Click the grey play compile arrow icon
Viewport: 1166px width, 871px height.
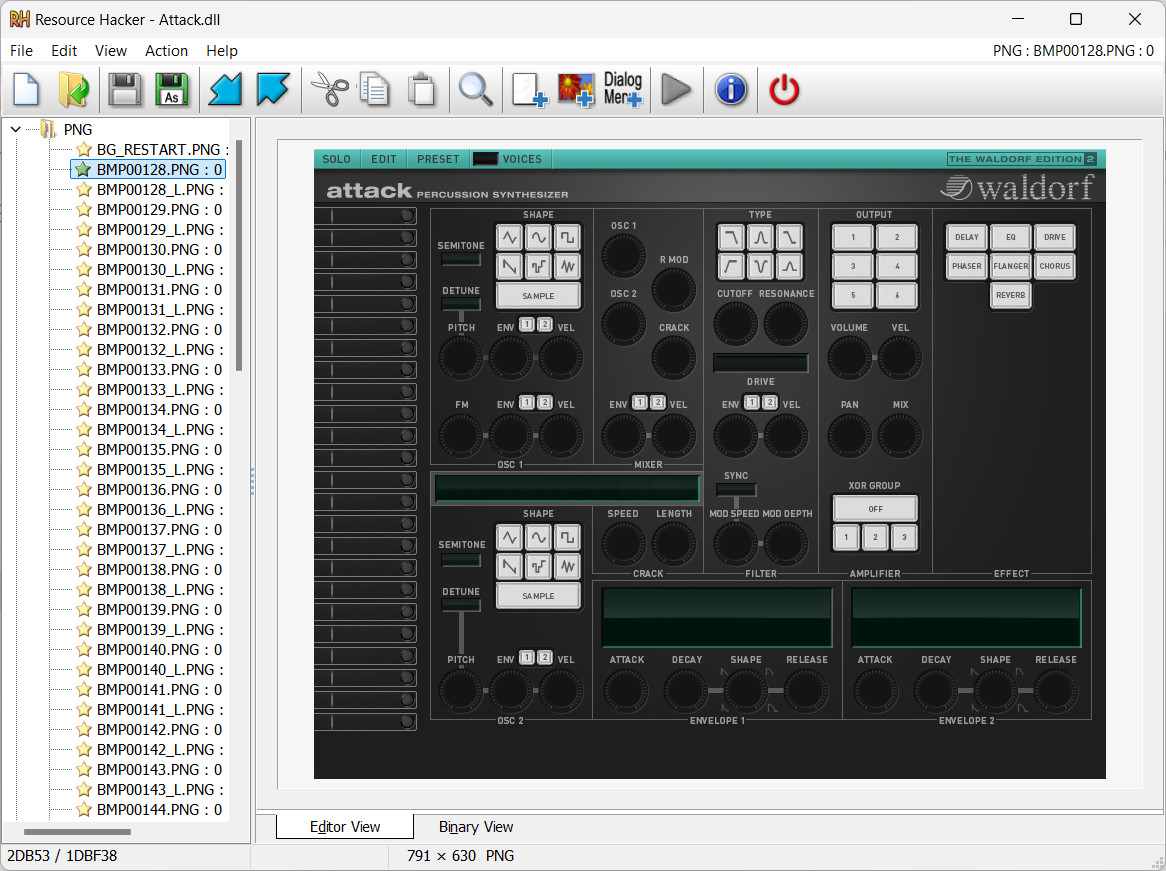click(x=676, y=90)
